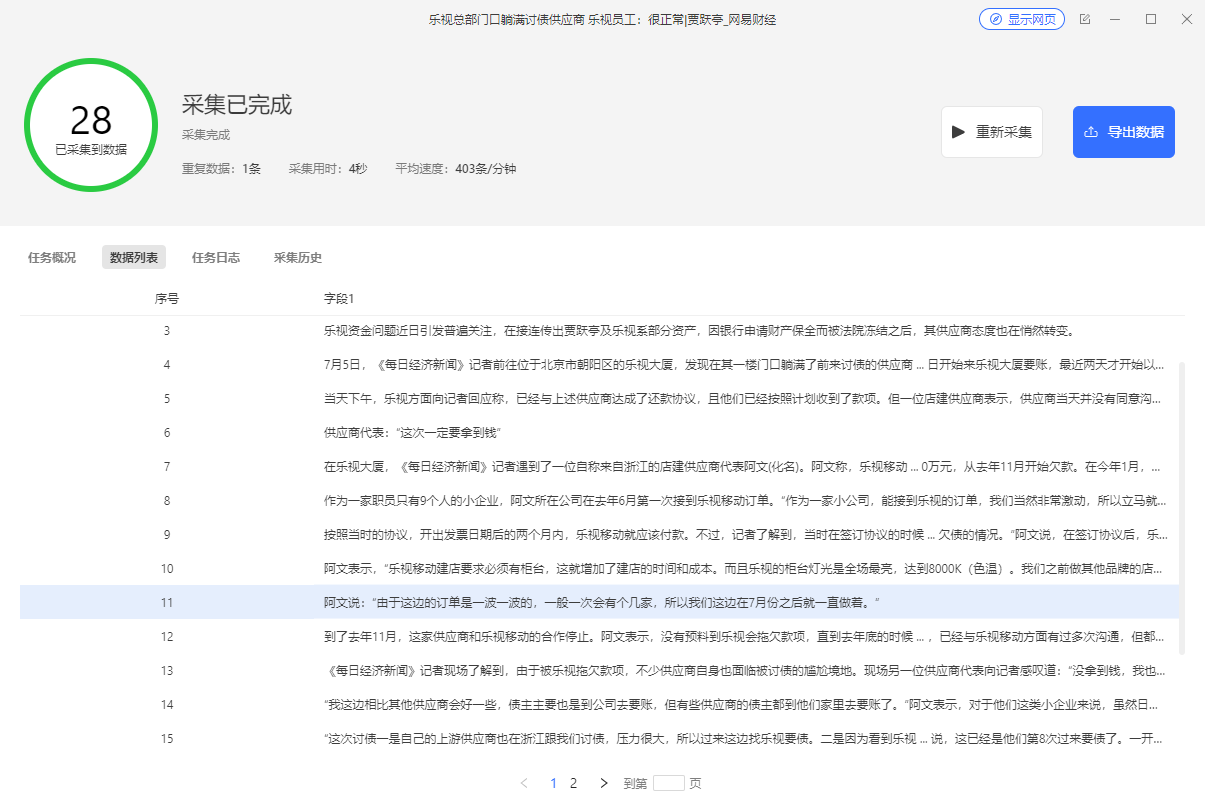The image size is (1205, 803).
Task: Select row 5 starting with 当天下午
Action: 598,398
